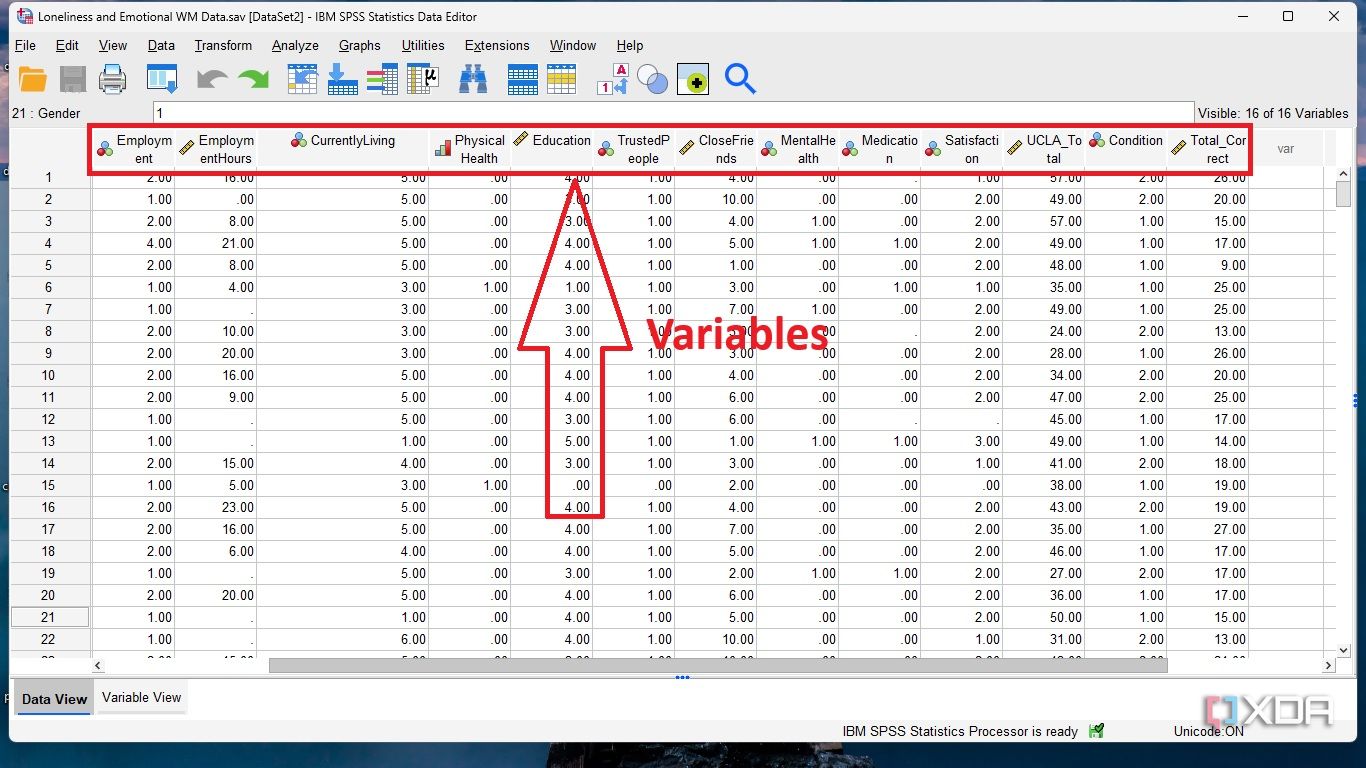
Task: Click 'IBM SPSS Statistics Processor is ready' status
Action: [x=960, y=731]
